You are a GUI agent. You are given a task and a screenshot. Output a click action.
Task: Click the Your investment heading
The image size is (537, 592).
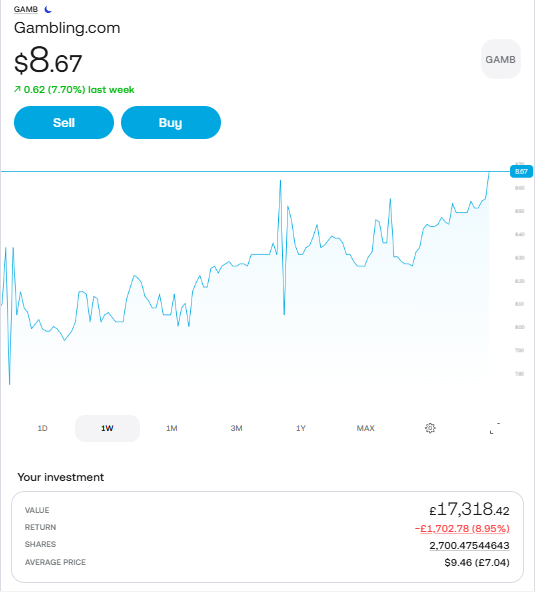click(60, 477)
